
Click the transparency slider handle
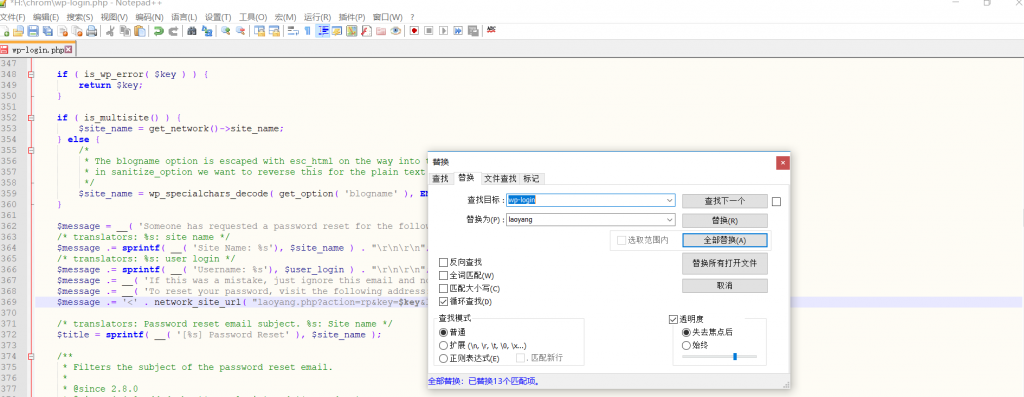(735, 357)
